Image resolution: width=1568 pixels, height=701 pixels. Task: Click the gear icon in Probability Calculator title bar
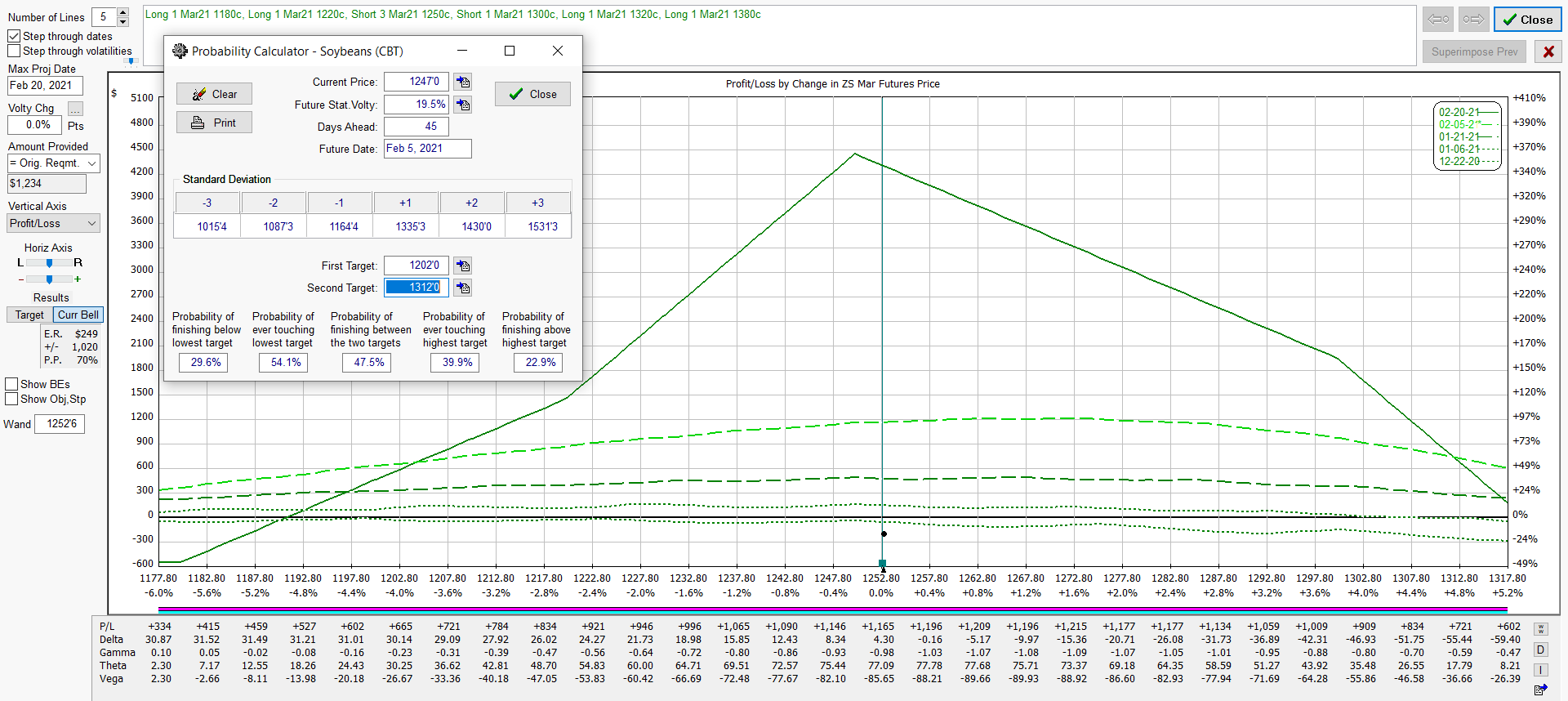pyautogui.click(x=180, y=51)
